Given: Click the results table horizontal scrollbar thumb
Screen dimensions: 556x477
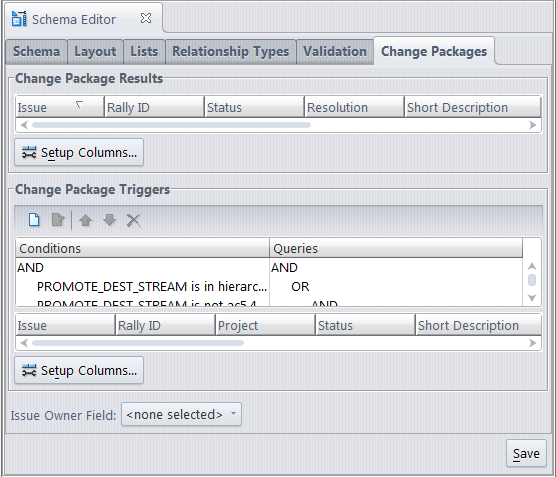Looking at the screenshot, I should [171, 125].
